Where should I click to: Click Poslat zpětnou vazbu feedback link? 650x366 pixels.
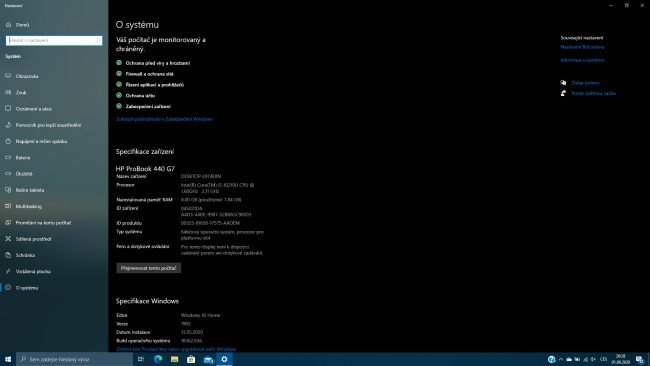click(593, 93)
